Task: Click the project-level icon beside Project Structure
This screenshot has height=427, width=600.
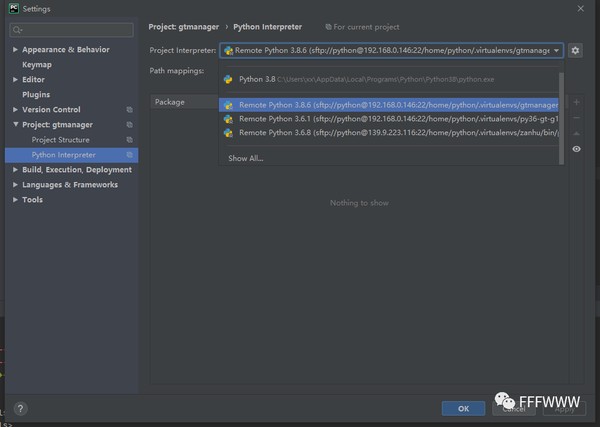Action: pos(130,140)
